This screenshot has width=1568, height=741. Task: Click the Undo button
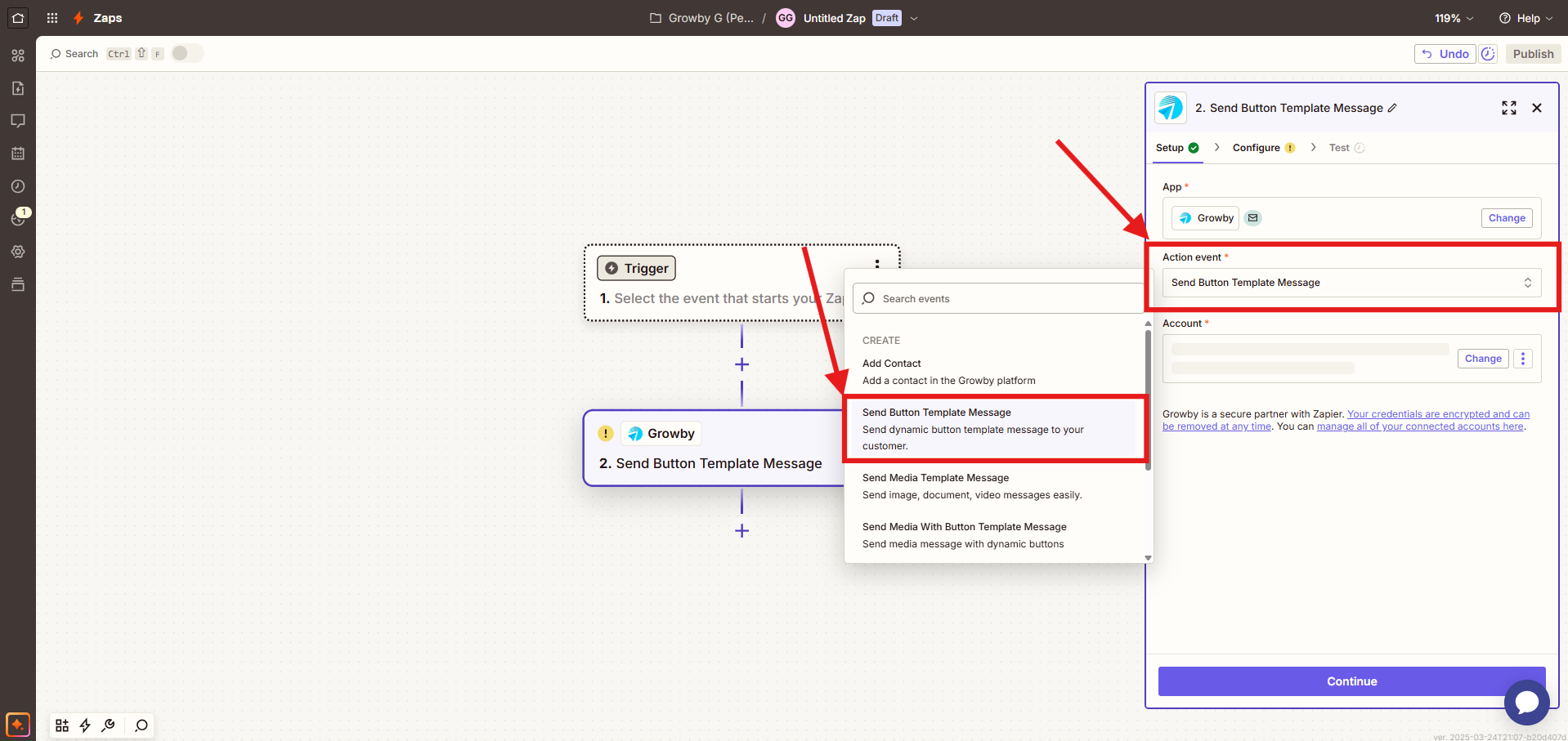(1445, 54)
